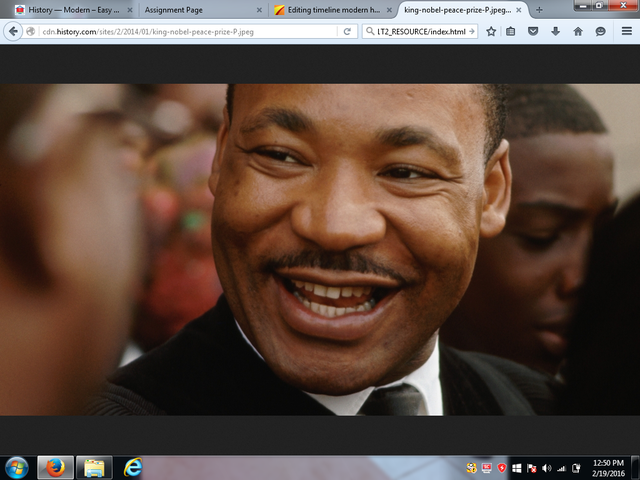The image size is (640, 480).
Task: Click the search magnifier icon
Action: 369,31
